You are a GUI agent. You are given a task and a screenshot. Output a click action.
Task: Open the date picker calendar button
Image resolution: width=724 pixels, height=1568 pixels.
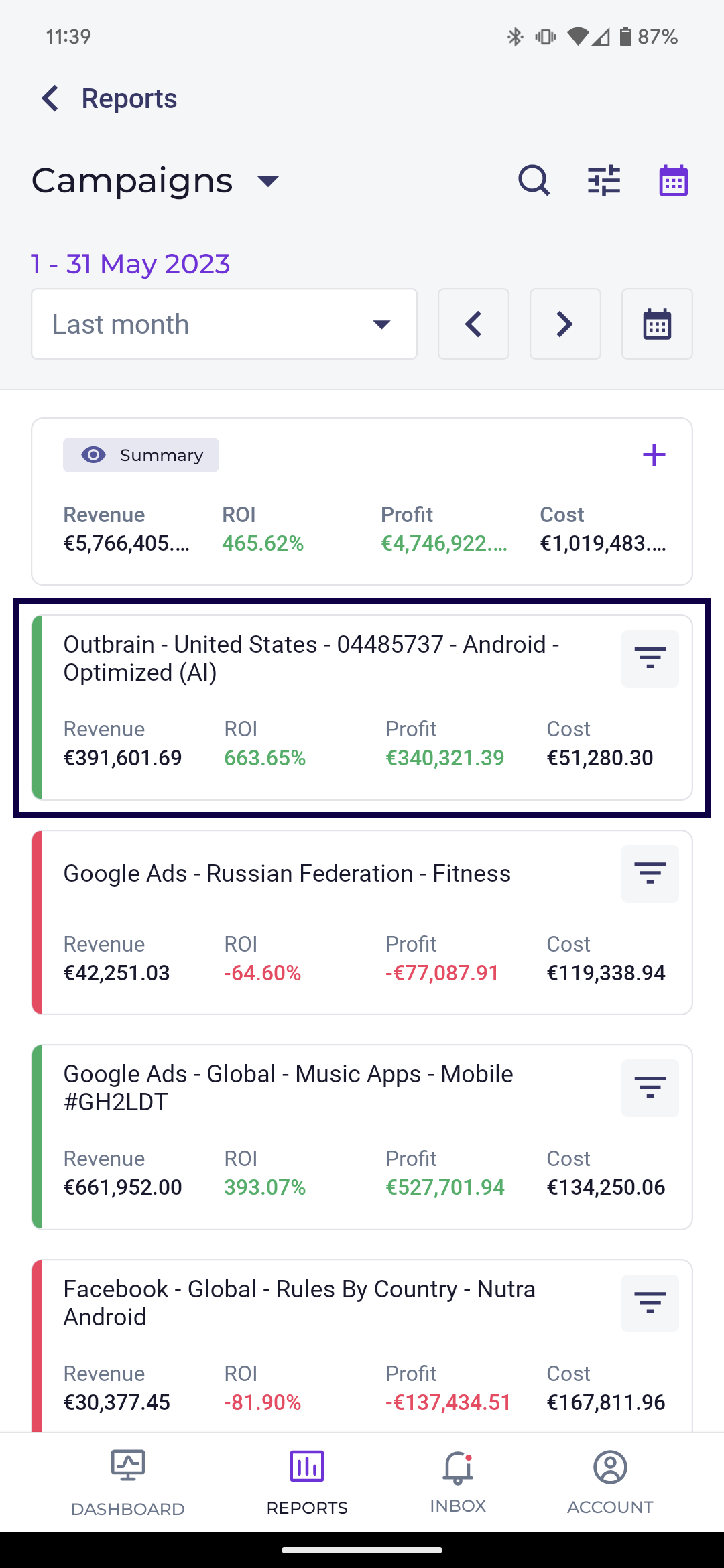pos(657,324)
